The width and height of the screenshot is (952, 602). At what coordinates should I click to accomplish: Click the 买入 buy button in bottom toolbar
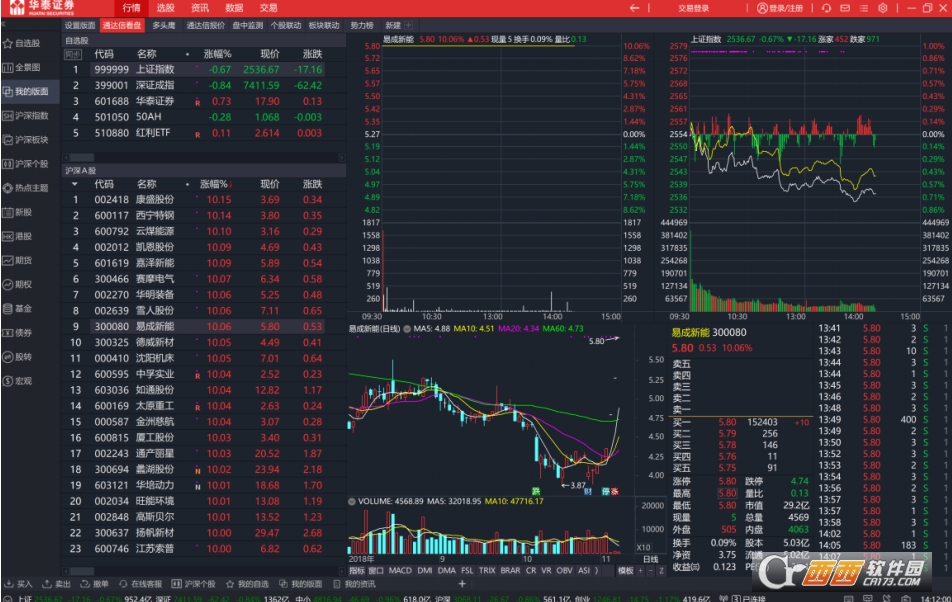click(x=18, y=584)
